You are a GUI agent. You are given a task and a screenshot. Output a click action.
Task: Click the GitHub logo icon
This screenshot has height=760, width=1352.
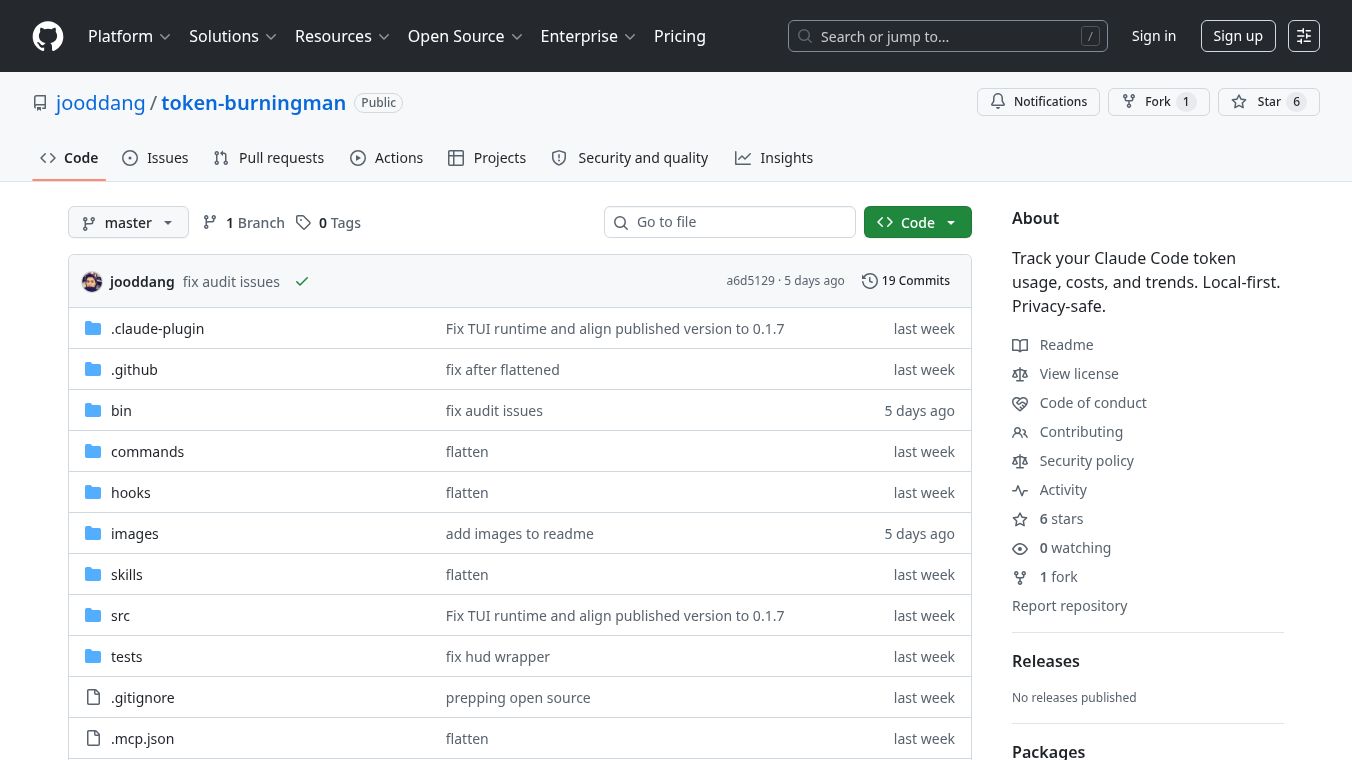click(x=48, y=36)
